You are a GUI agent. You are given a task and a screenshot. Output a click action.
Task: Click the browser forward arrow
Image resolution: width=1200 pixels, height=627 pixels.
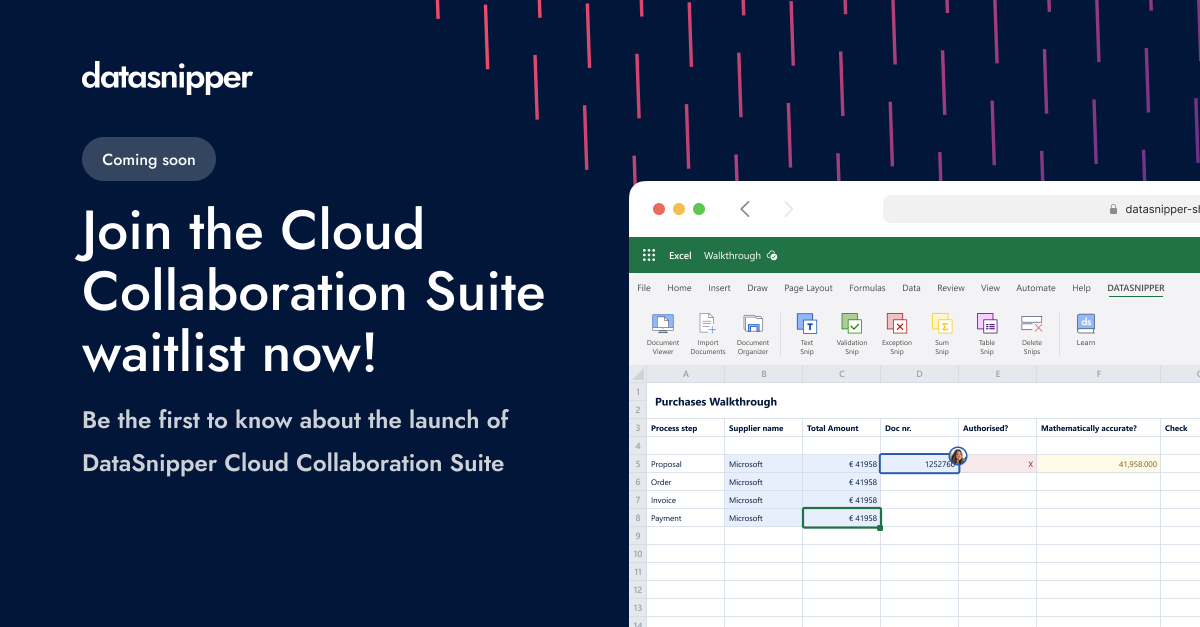[788, 209]
